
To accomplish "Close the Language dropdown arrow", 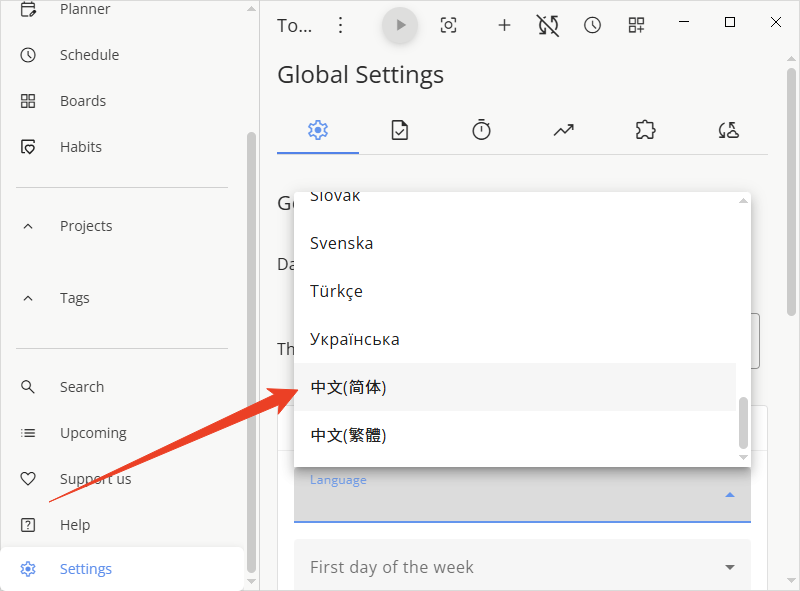I will [730, 495].
